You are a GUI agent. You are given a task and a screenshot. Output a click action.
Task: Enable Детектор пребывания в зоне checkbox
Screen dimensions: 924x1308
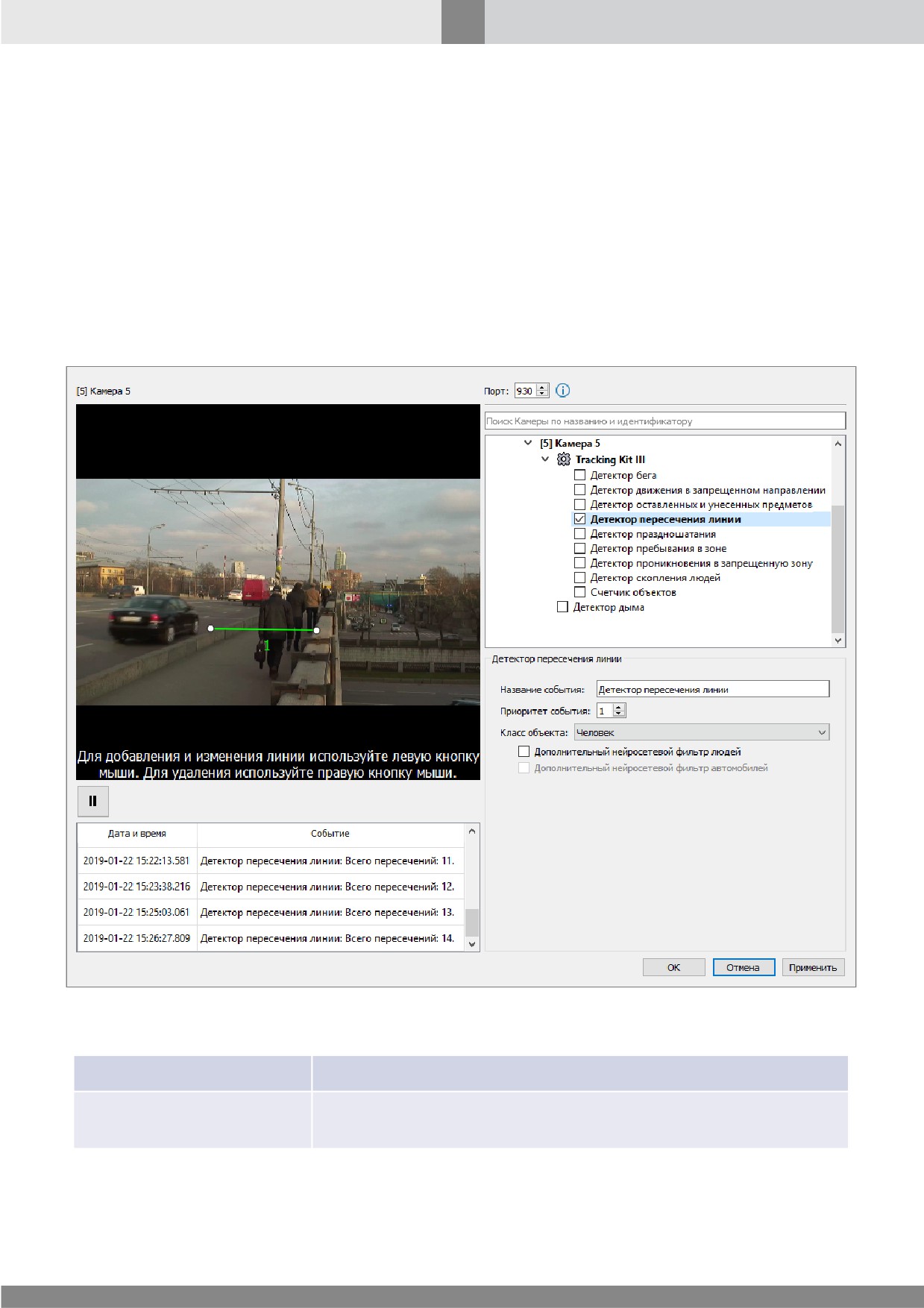tap(579, 548)
